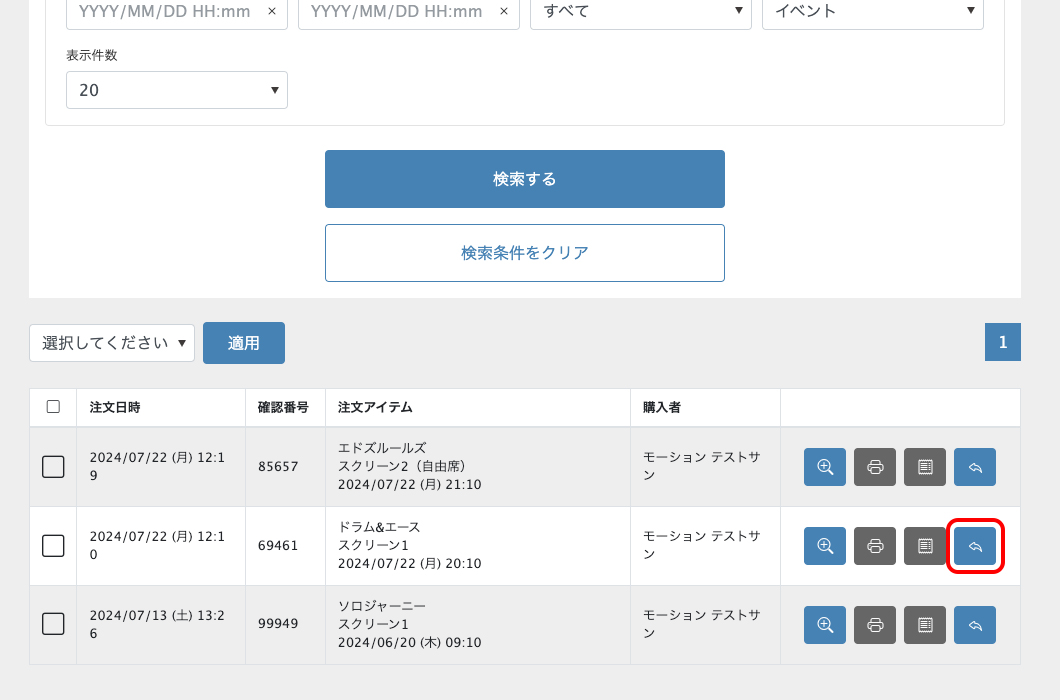Go to page 1 in pagination
Image resolution: width=1060 pixels, height=700 pixels.
tap(1003, 342)
